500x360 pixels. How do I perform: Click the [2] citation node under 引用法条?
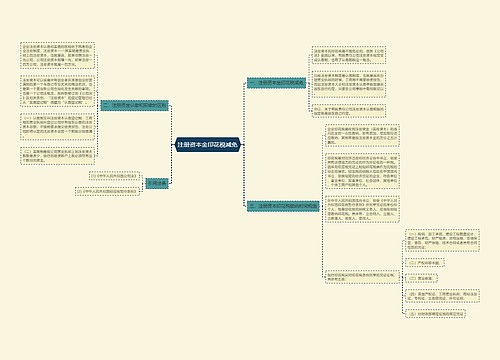(x=107, y=191)
